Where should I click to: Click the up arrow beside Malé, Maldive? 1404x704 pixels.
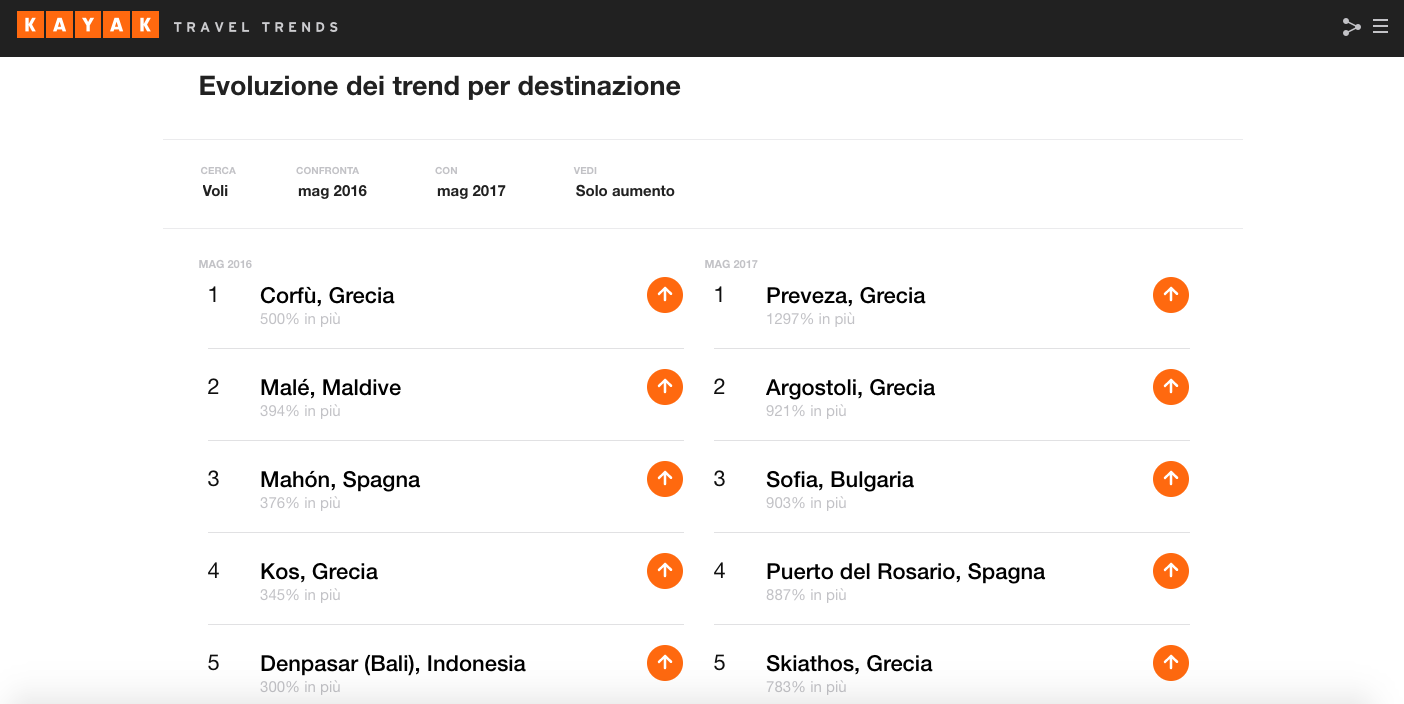coord(665,387)
